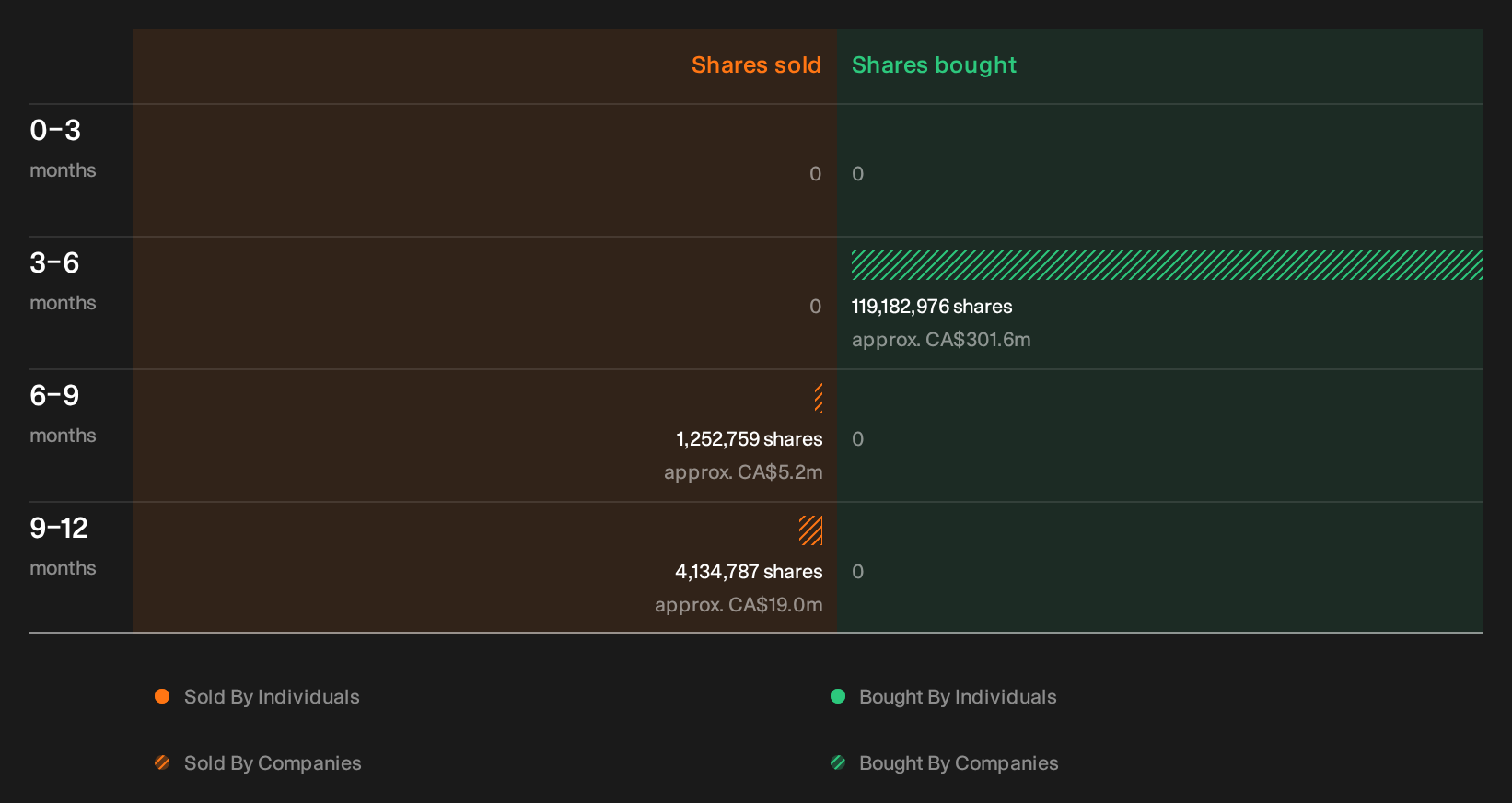Click the 3-6 months row label

(x=63, y=282)
